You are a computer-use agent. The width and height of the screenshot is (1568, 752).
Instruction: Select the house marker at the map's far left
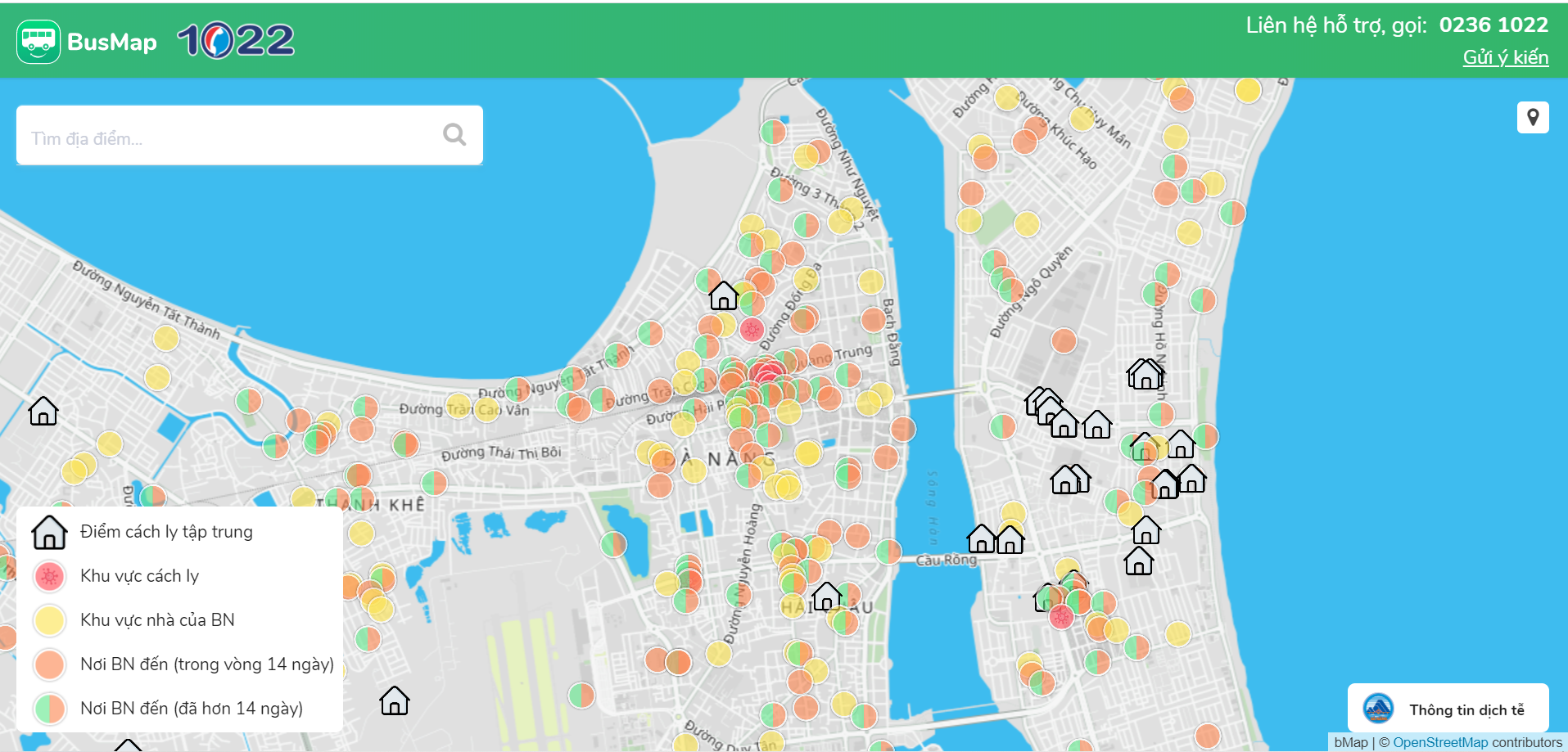[x=43, y=411]
